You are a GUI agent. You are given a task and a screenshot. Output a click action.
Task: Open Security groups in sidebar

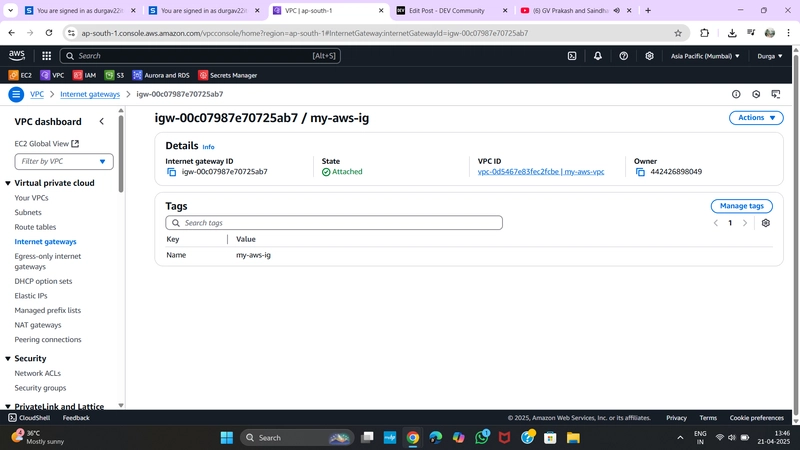[40, 388]
